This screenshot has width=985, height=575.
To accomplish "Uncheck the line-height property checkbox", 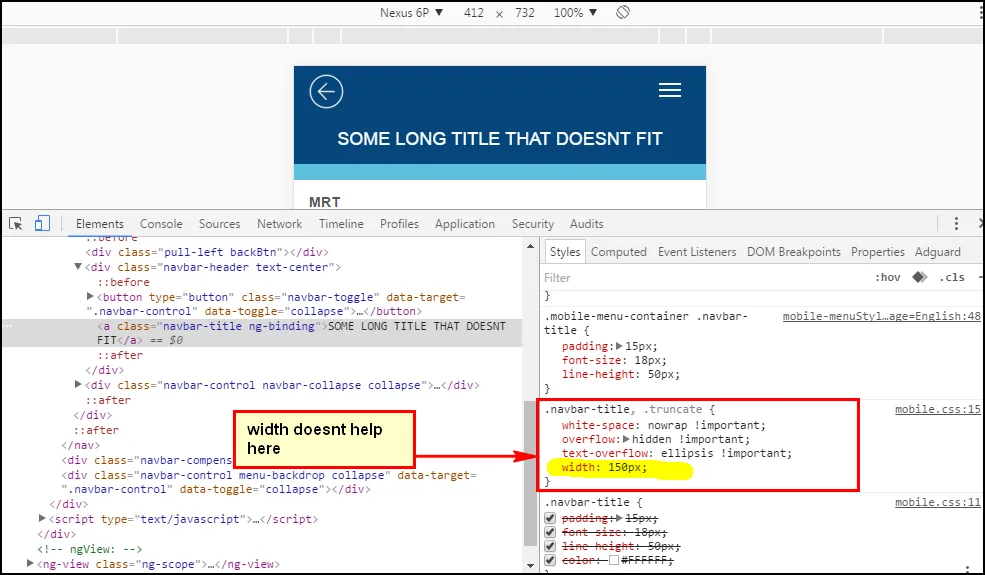I will point(550,546).
